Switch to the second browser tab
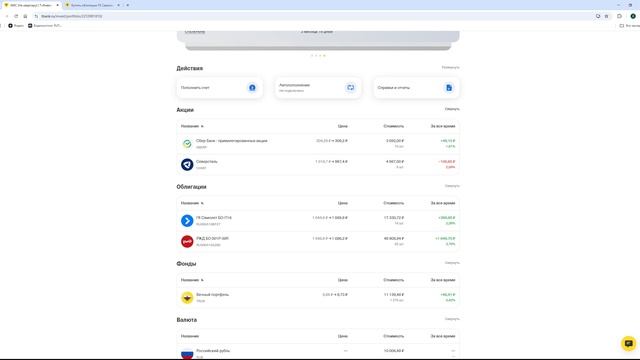 click(x=93, y=5)
